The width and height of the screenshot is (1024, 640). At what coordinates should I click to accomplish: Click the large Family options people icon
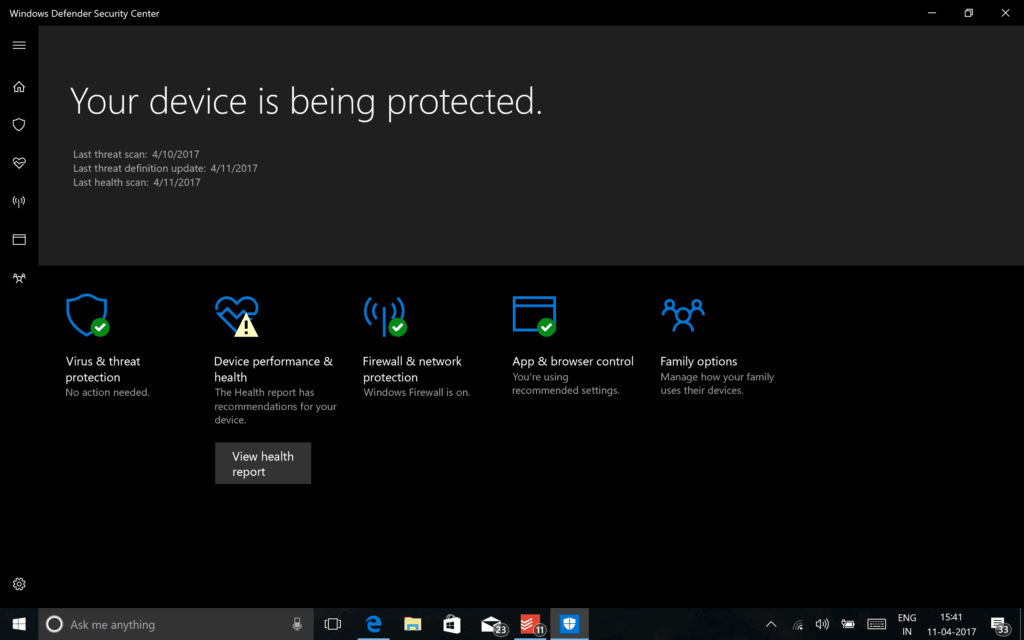tap(683, 315)
